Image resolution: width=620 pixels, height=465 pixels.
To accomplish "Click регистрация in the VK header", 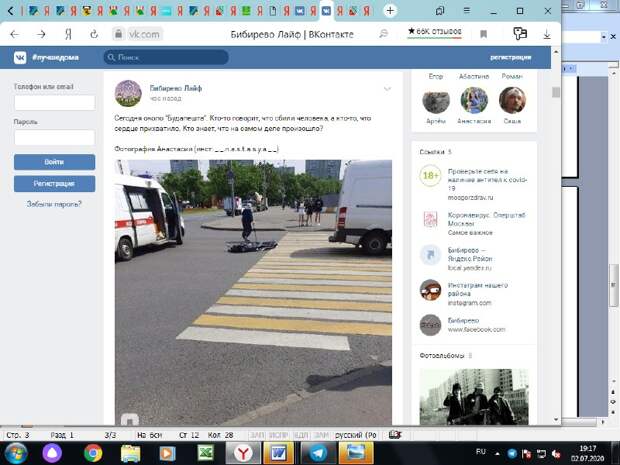I will tap(510, 57).
